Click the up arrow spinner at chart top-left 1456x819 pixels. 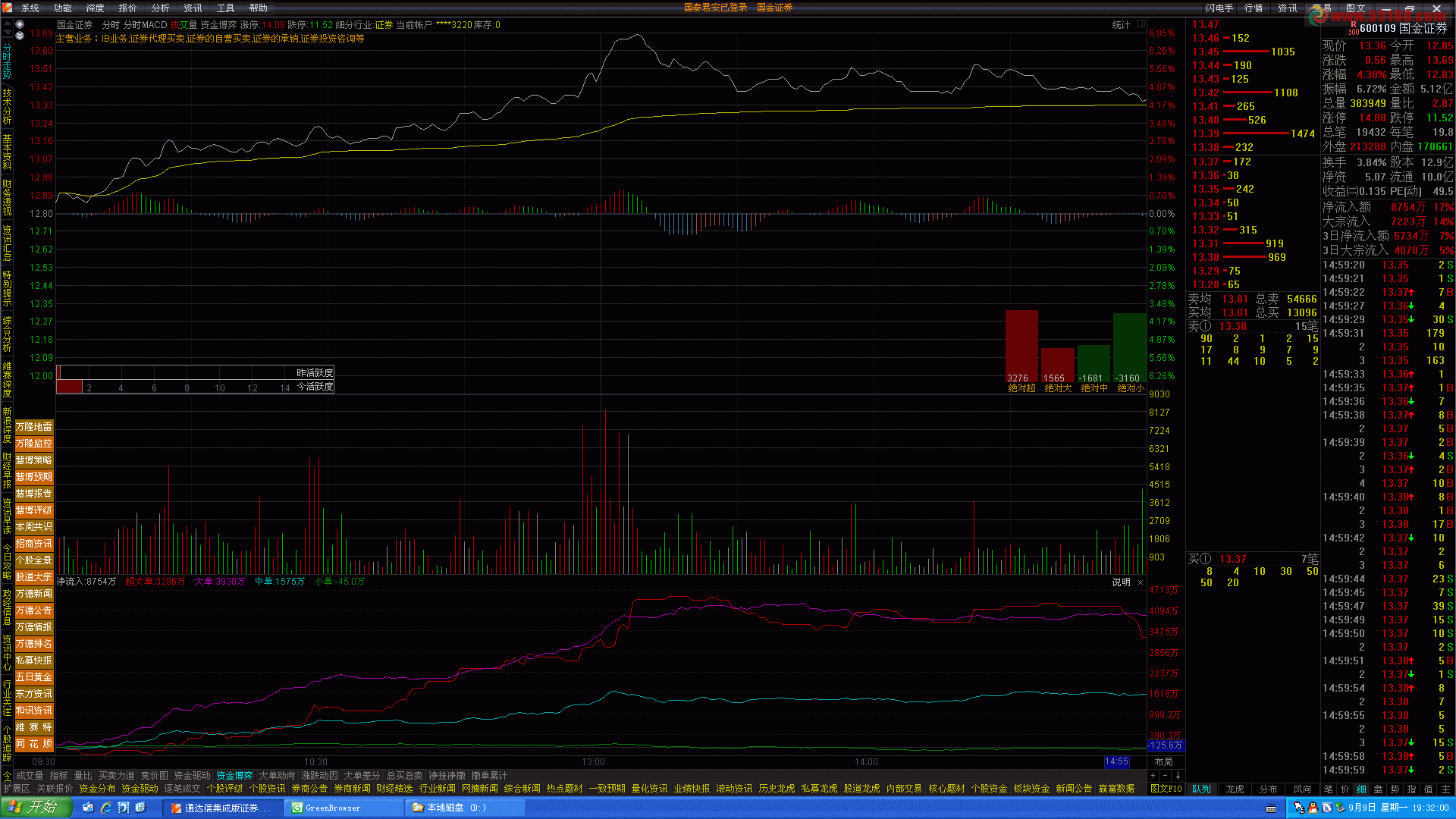8,24
